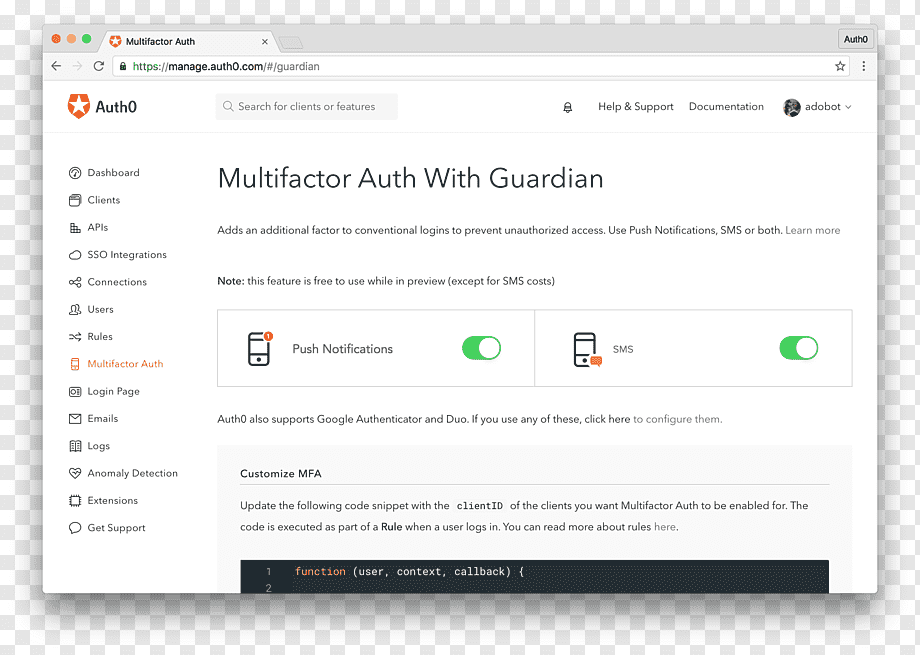Open the Chrome three-dot menu

pos(864,66)
